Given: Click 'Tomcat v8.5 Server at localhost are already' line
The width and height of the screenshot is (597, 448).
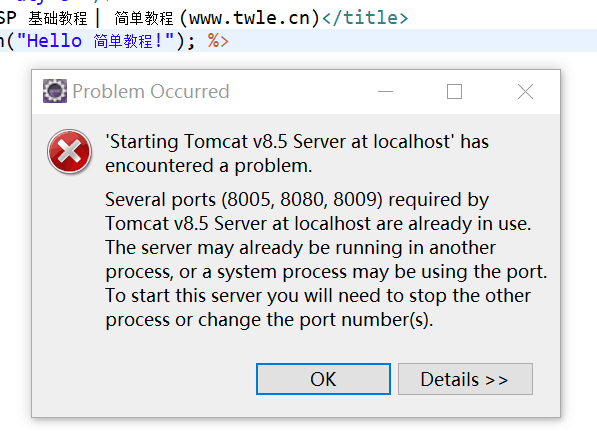Looking at the screenshot, I should click(x=318, y=223).
